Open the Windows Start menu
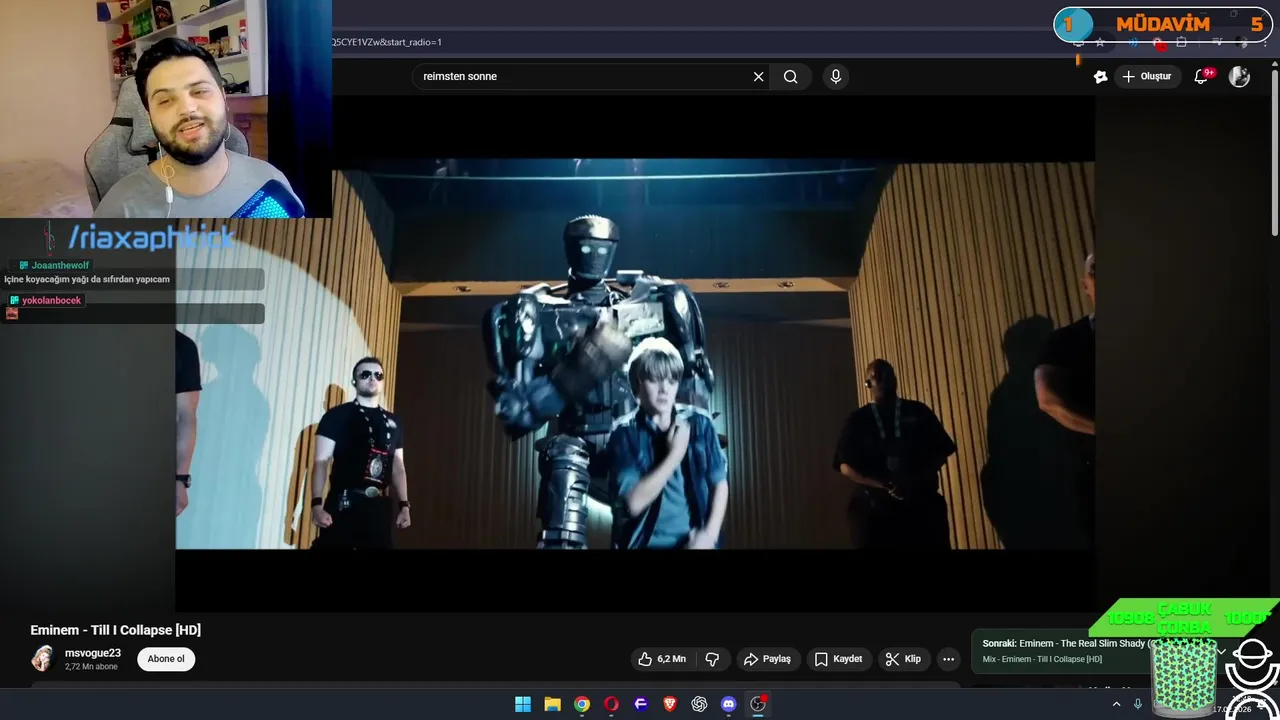The image size is (1280, 720). click(x=523, y=704)
